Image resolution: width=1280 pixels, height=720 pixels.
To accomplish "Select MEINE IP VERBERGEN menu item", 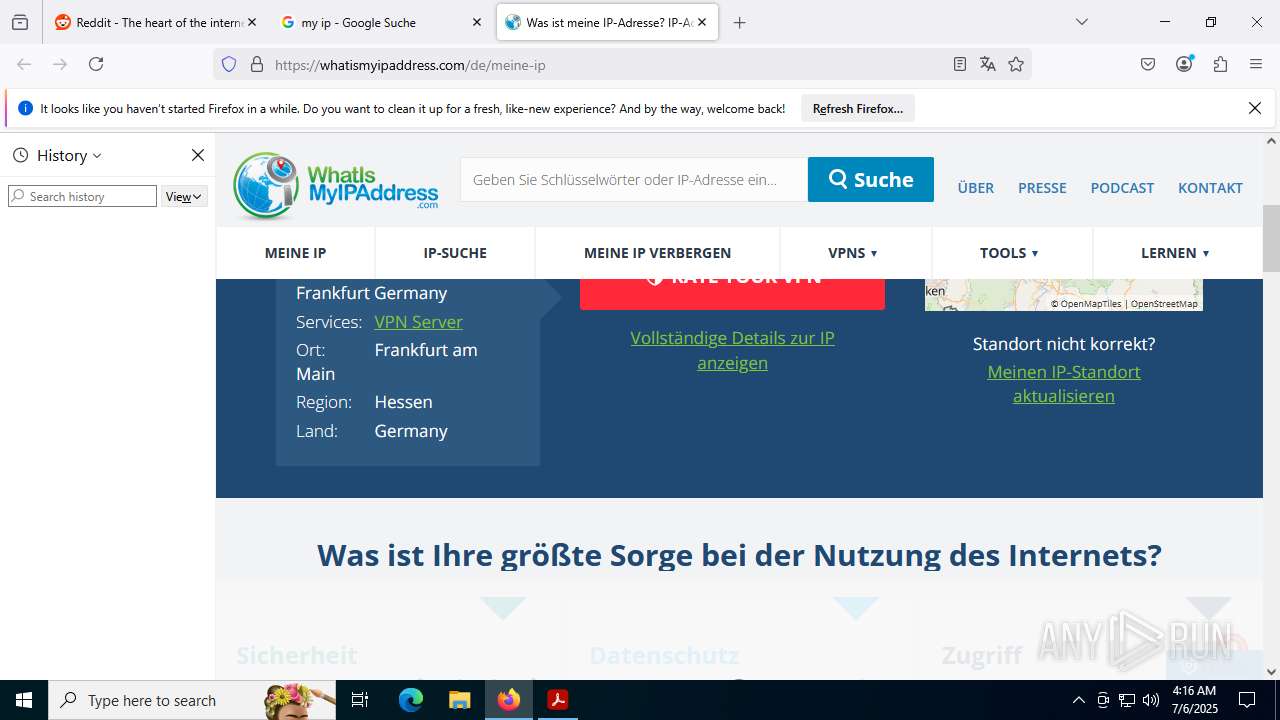I will click(x=657, y=253).
